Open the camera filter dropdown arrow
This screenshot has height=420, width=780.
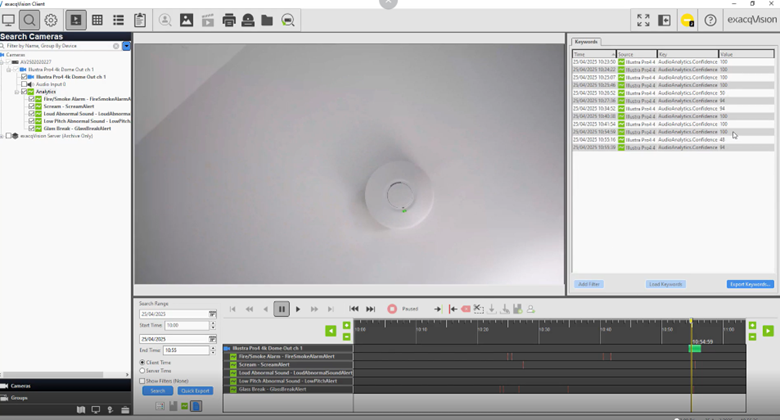[127, 46]
